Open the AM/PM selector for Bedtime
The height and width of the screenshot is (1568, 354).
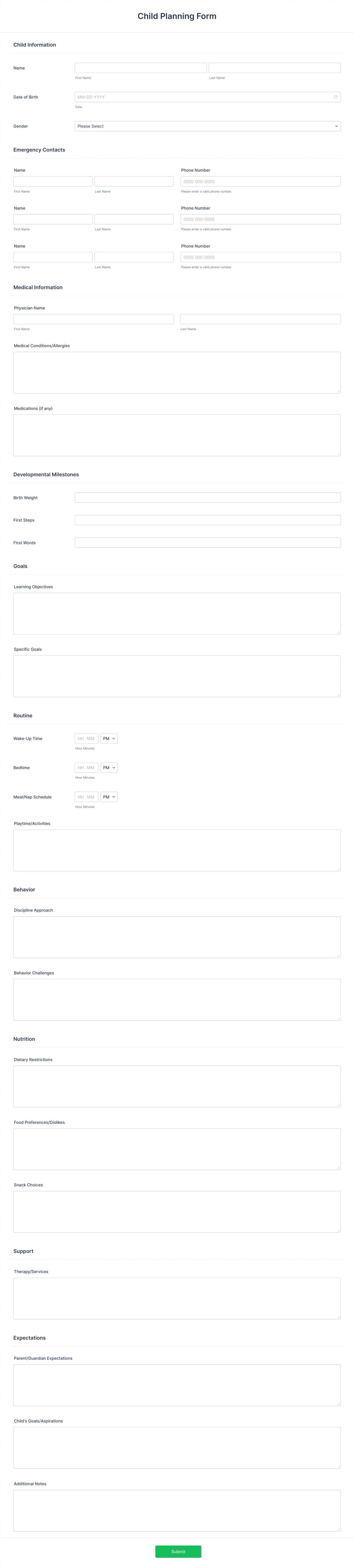pyautogui.click(x=109, y=767)
